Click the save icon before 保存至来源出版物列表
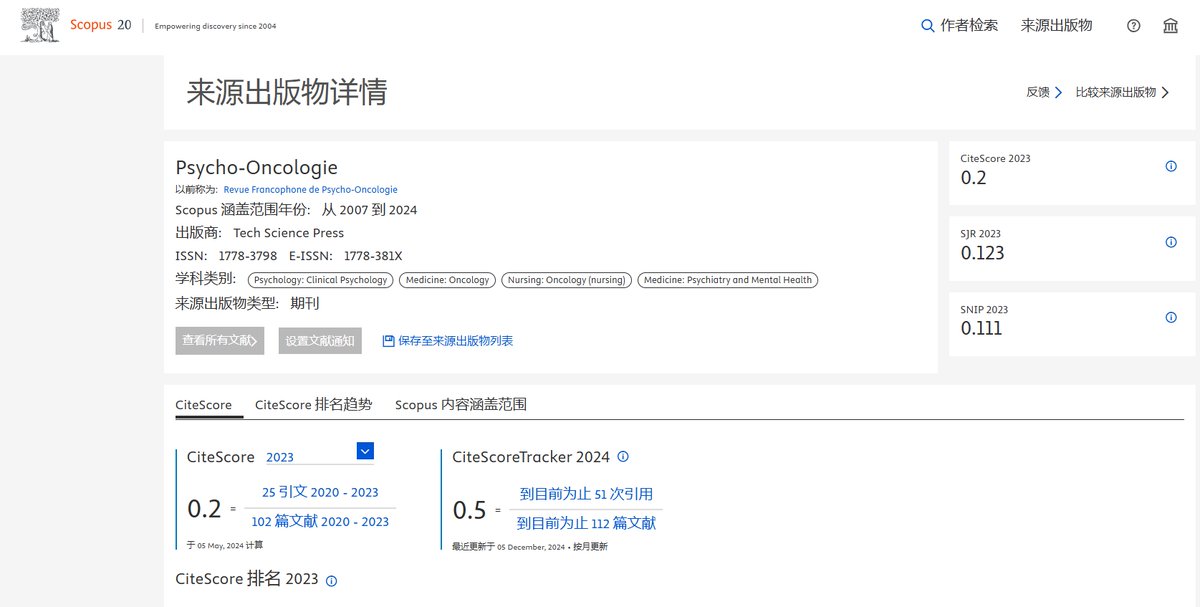 tap(388, 341)
